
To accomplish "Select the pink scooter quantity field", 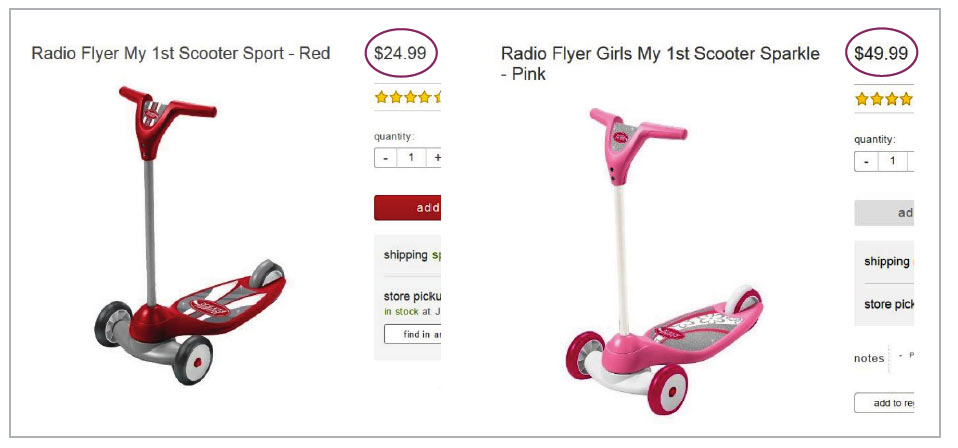I will (893, 161).
